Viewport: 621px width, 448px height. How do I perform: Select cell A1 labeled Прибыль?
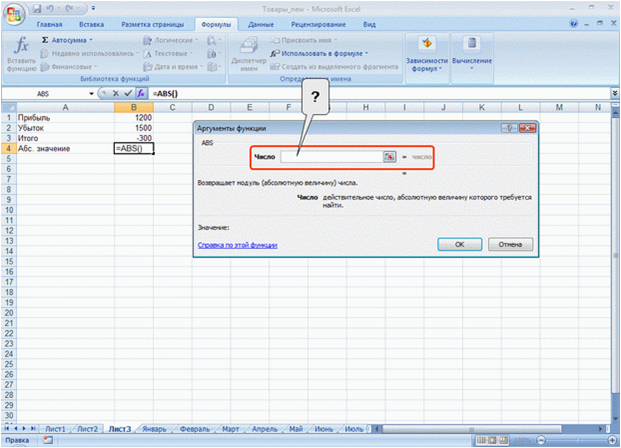point(65,118)
